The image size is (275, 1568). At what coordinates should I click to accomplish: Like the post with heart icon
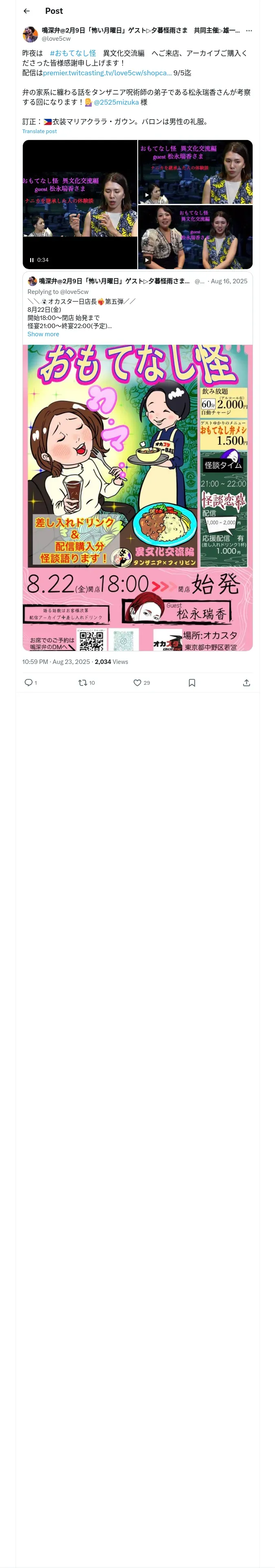[138, 682]
